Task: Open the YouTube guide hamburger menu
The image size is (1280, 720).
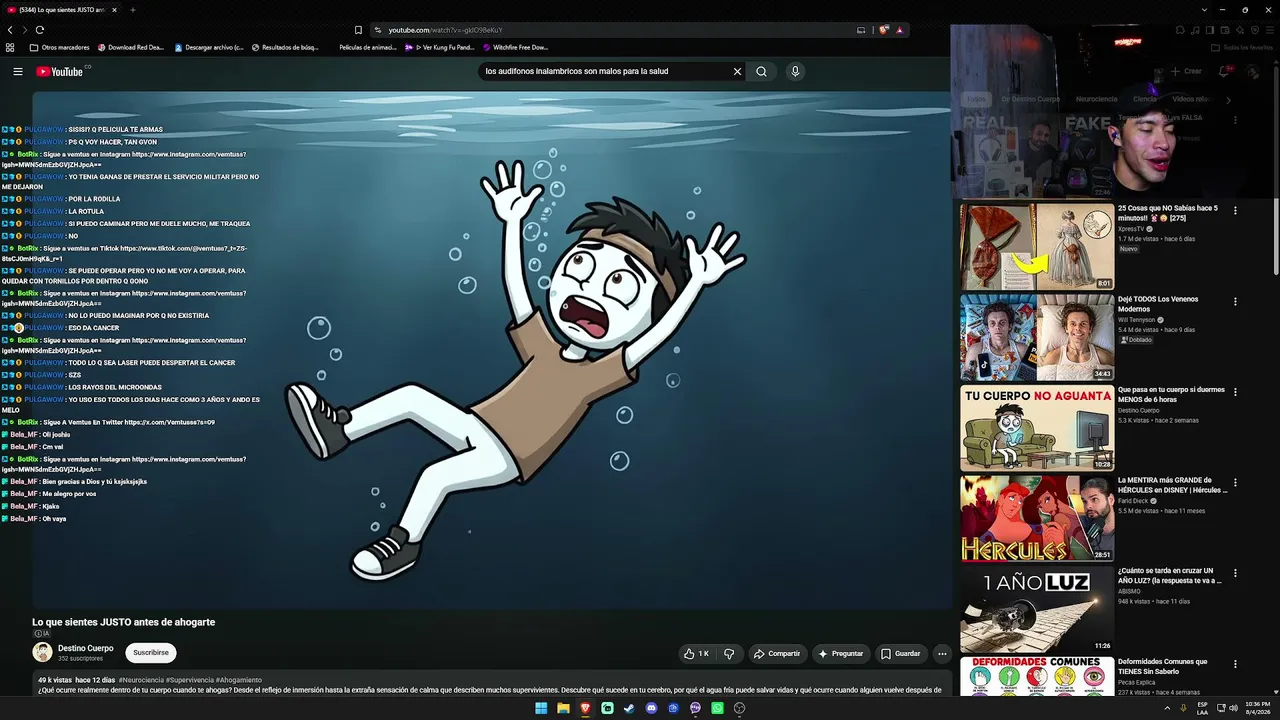Action: point(17,71)
